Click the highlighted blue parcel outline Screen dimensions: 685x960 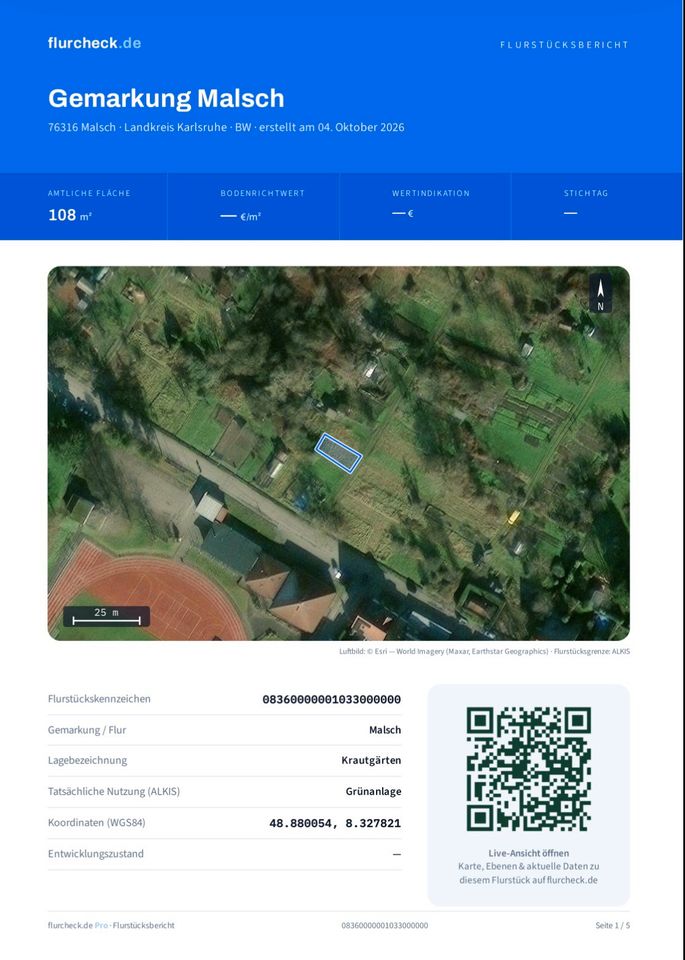(x=339, y=453)
